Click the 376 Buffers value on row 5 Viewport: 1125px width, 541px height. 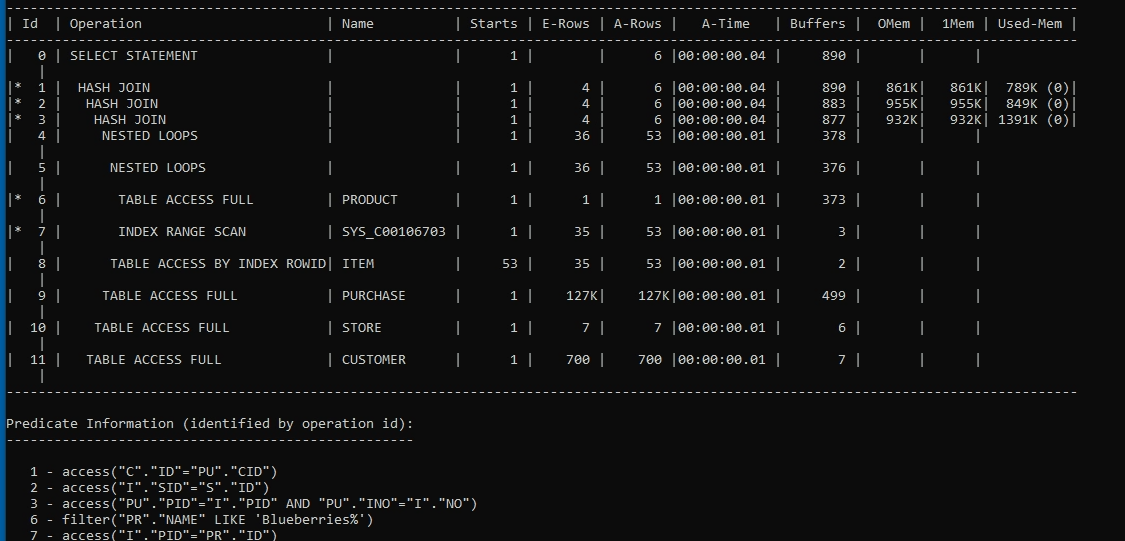tap(834, 167)
